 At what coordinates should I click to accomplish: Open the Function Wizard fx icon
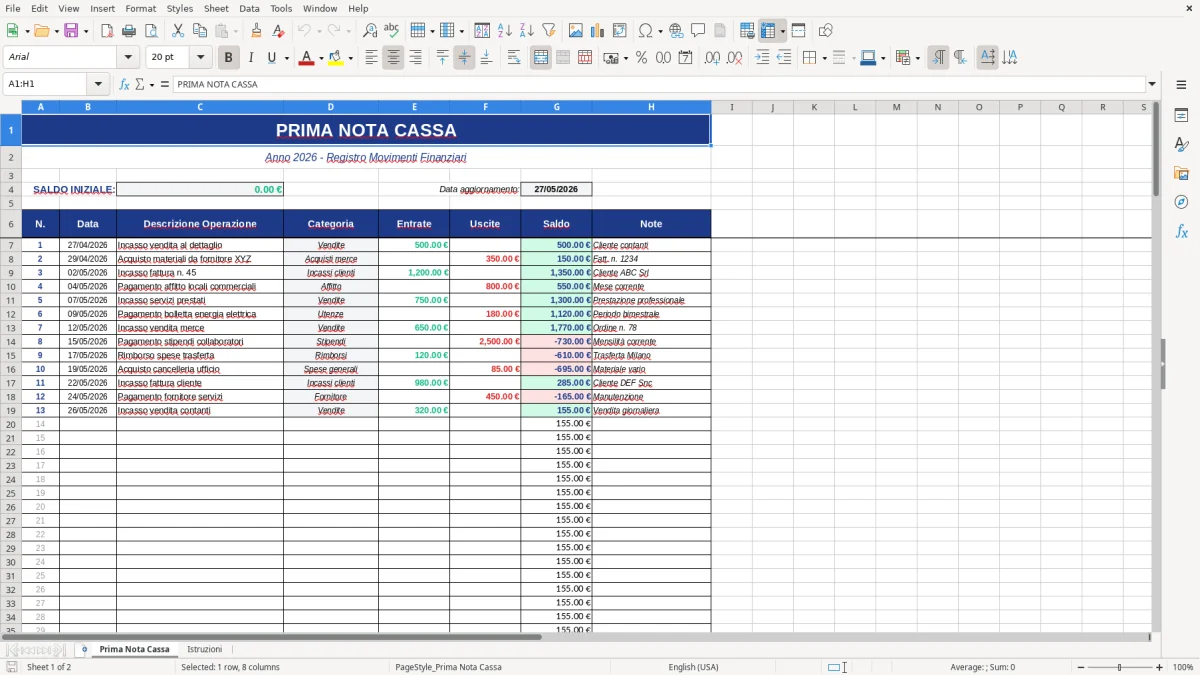pyautogui.click(x=125, y=85)
